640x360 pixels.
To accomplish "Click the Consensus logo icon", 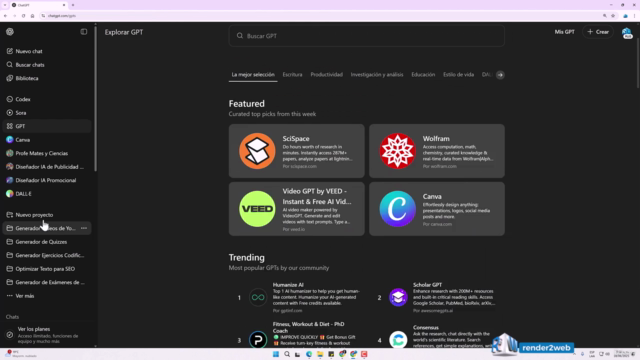I will pos(398,340).
